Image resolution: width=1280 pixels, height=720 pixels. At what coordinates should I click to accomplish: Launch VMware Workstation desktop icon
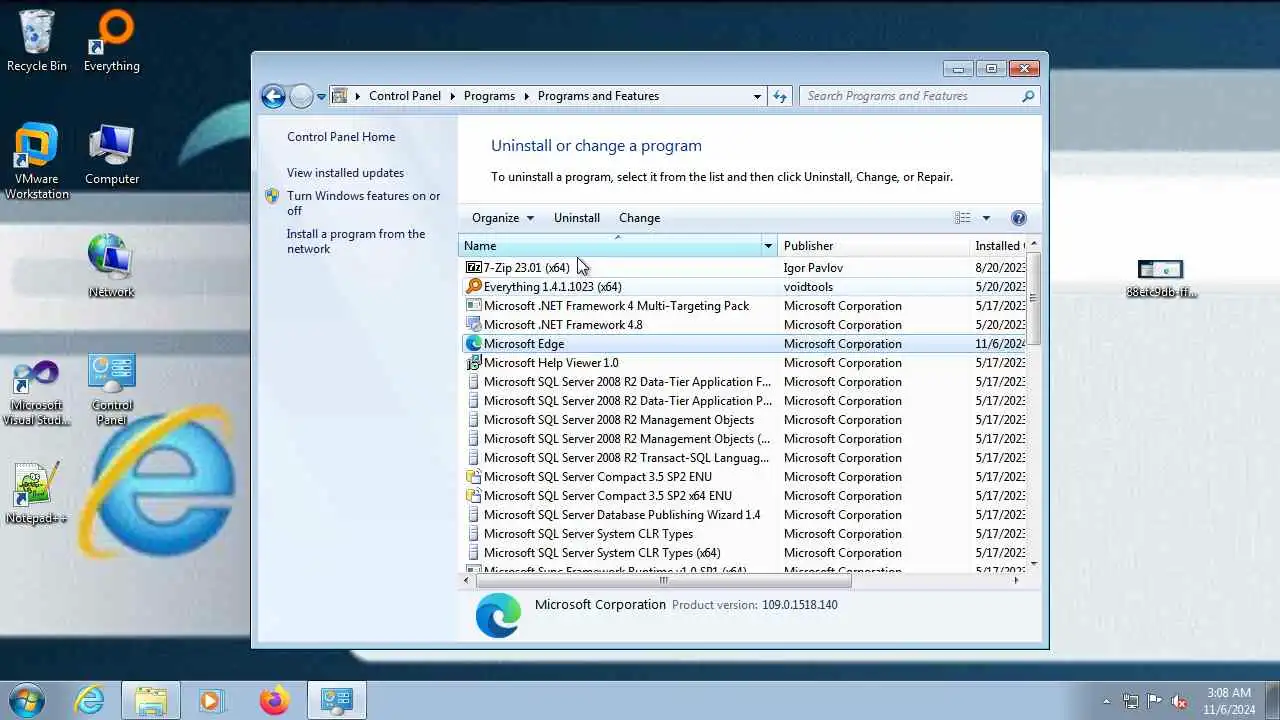point(37,161)
